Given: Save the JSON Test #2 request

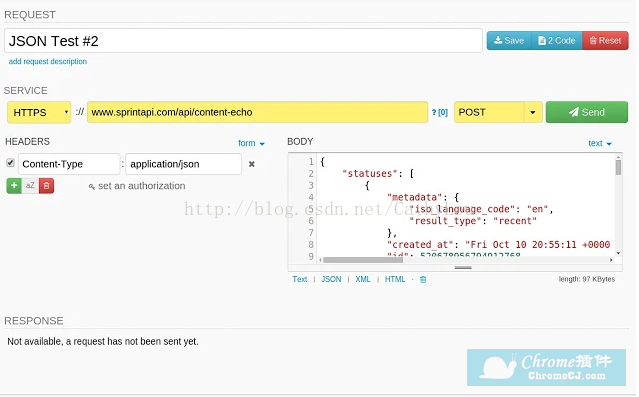Looking at the screenshot, I should tap(509, 41).
